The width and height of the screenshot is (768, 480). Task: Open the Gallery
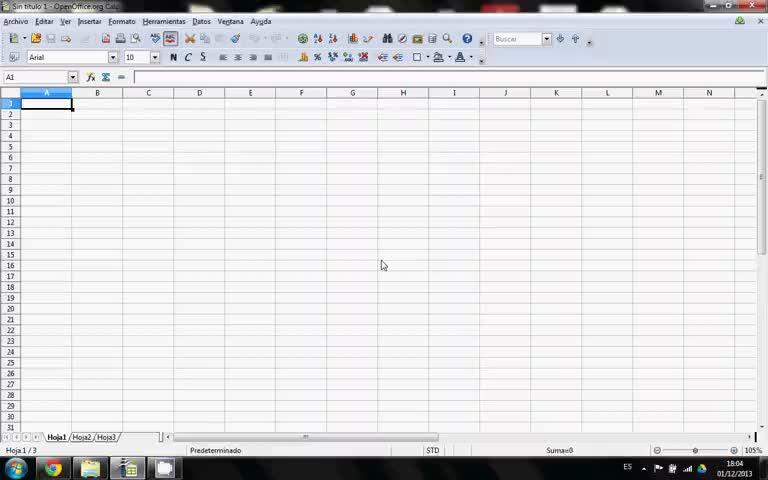click(x=417, y=38)
